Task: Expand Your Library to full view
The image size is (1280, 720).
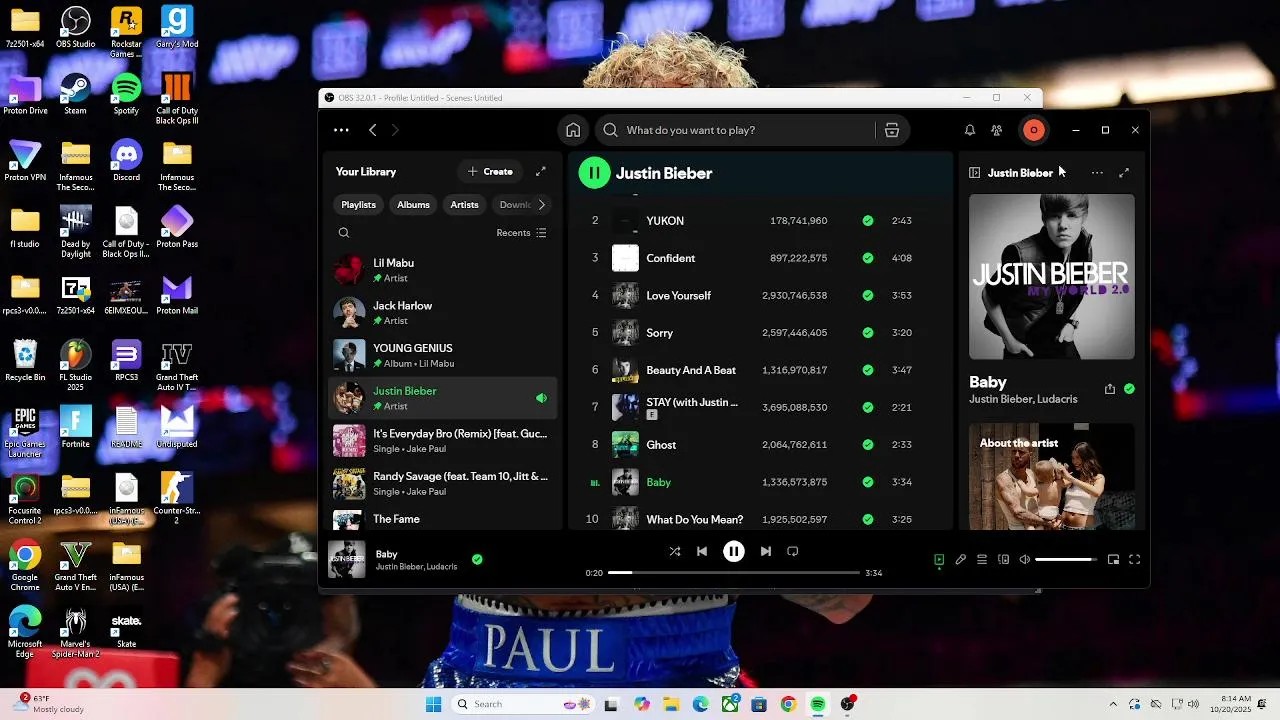Action: click(x=541, y=172)
